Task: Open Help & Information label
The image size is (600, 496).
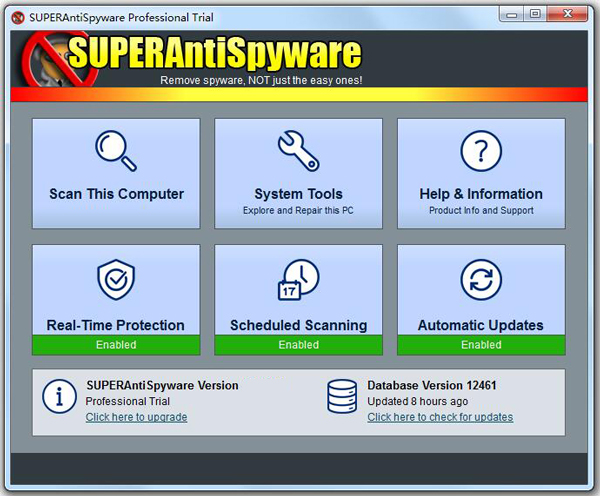Action: pos(481,194)
